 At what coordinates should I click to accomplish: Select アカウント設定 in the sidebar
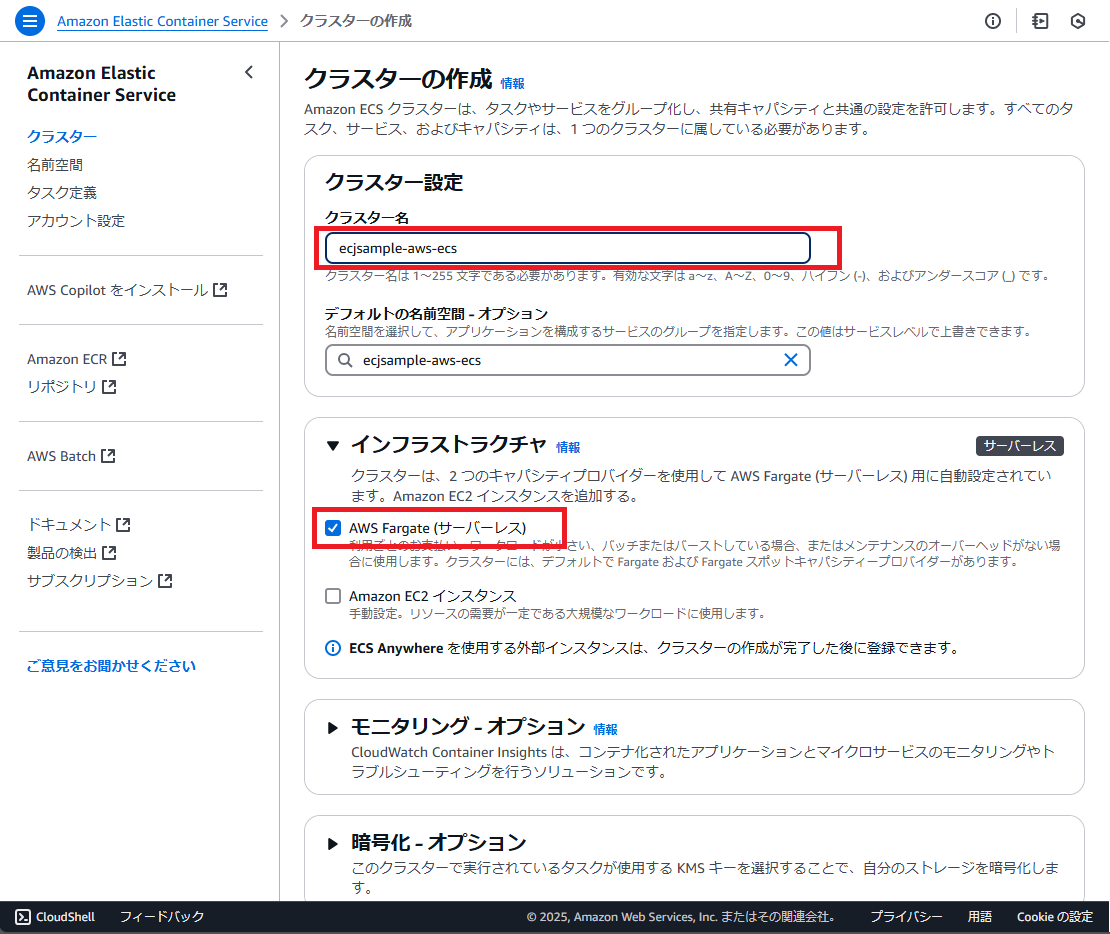click(76, 220)
